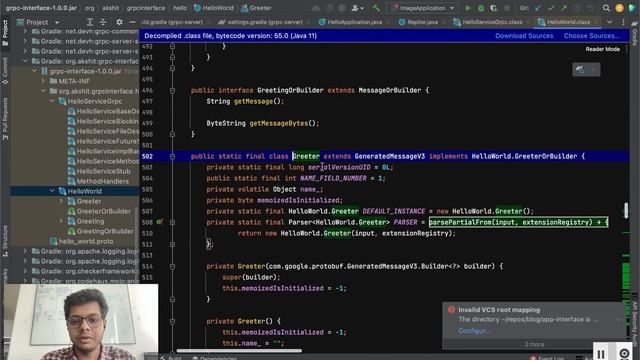640x360 pixels.
Task: Open Git history clock icon
Action: 577,8
